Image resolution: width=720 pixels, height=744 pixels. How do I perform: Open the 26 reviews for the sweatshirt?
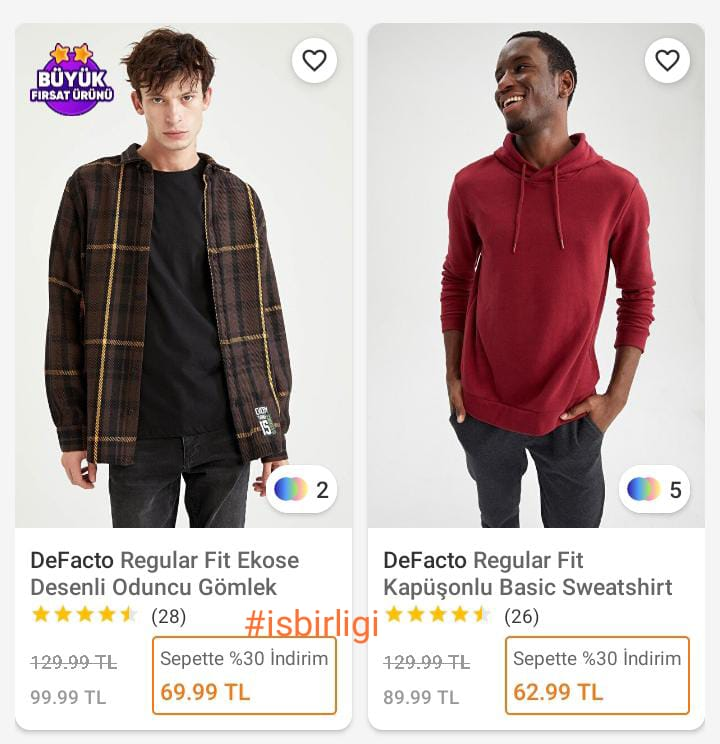tap(521, 616)
